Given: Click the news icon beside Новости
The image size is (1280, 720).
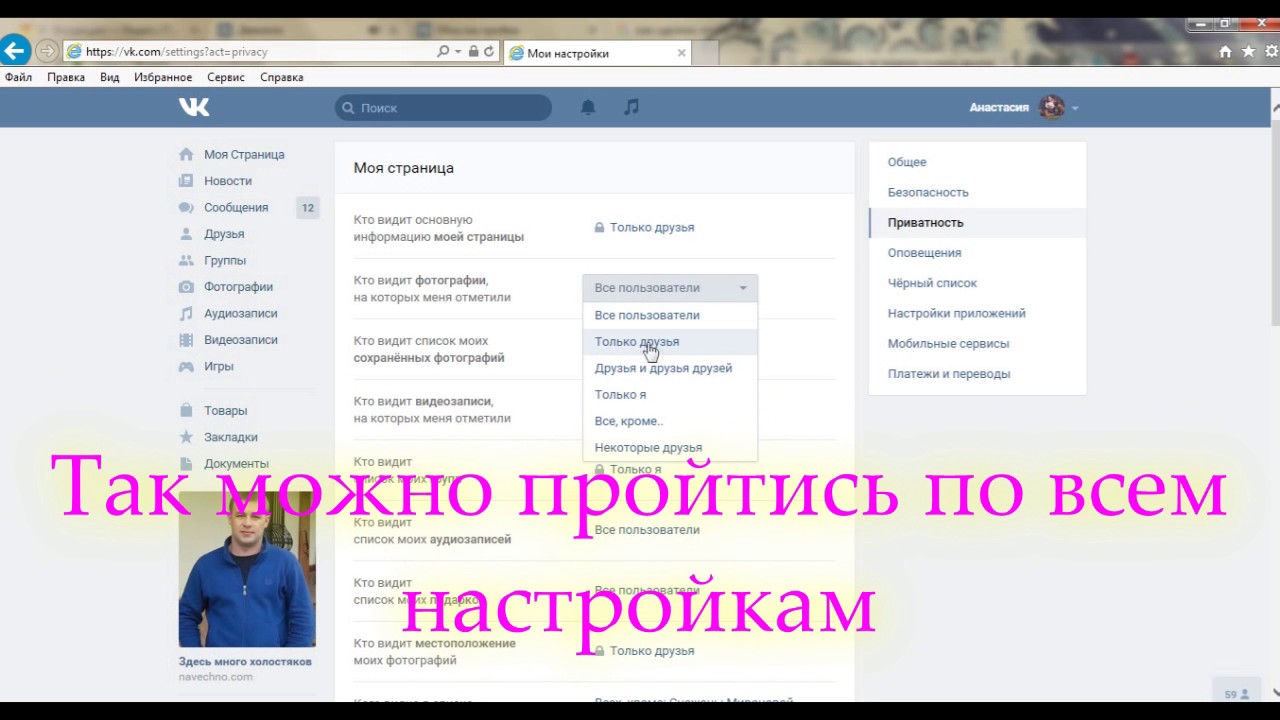Looking at the screenshot, I should tap(186, 181).
